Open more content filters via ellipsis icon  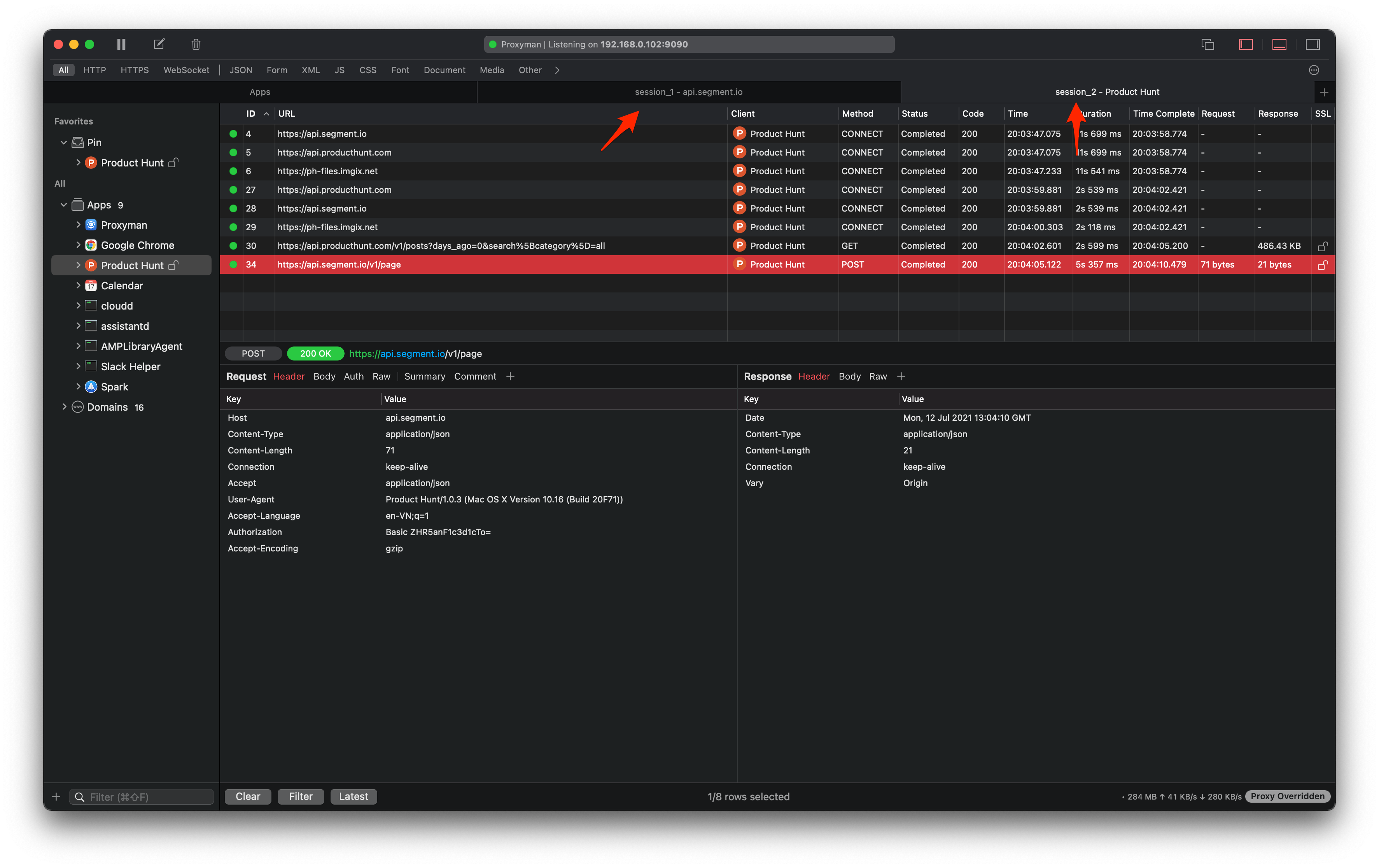tap(1314, 70)
